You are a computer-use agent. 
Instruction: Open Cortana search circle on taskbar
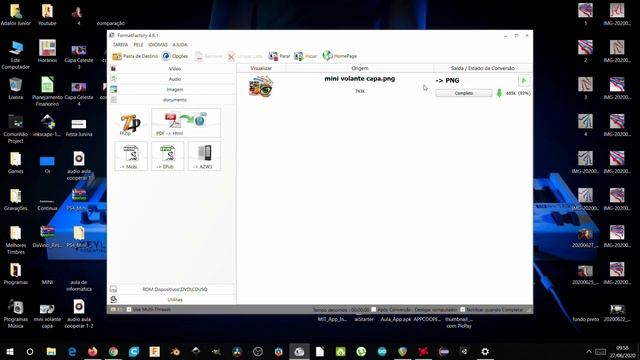click(x=30, y=351)
